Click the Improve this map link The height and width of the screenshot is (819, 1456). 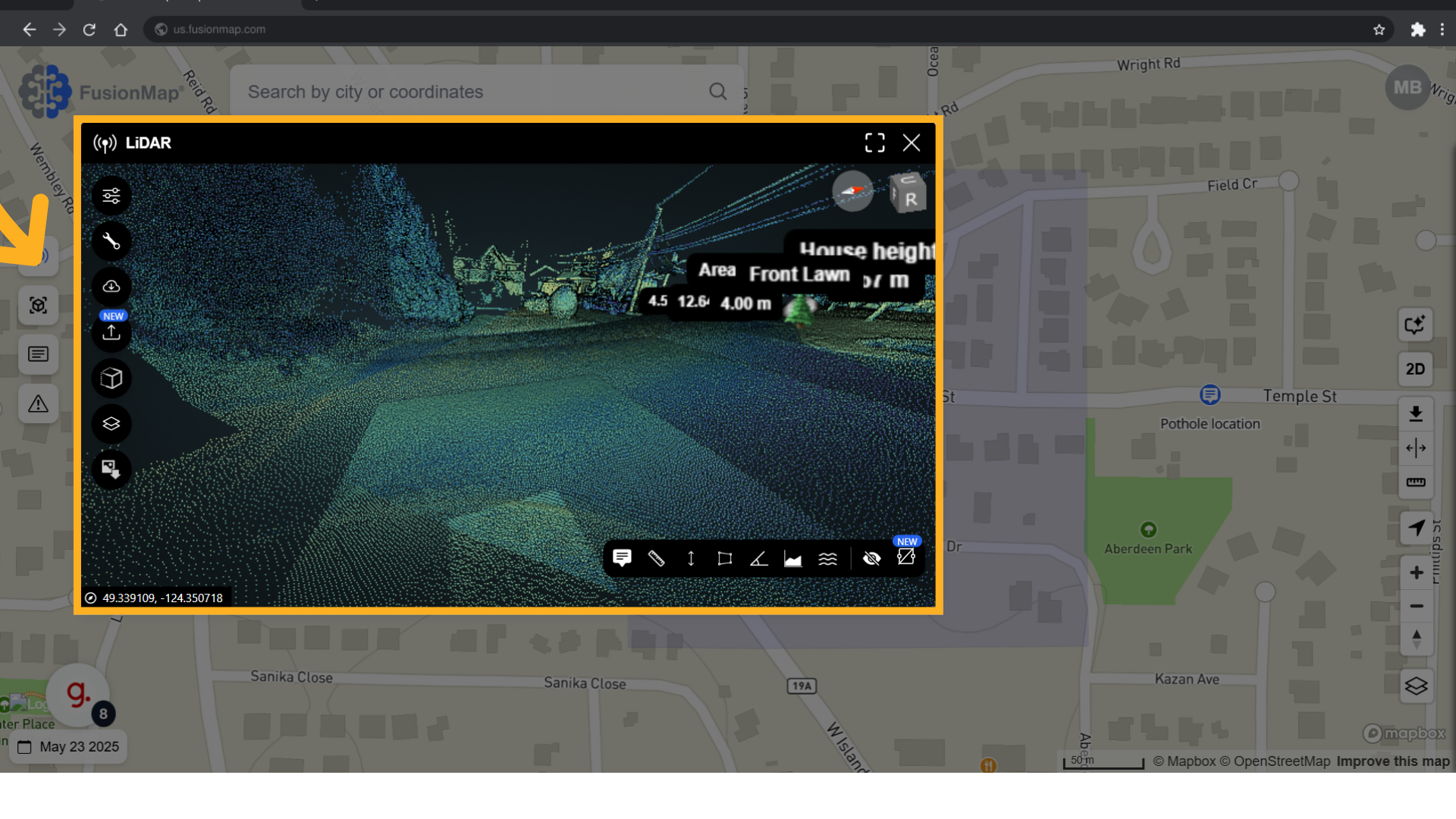pyautogui.click(x=1393, y=761)
